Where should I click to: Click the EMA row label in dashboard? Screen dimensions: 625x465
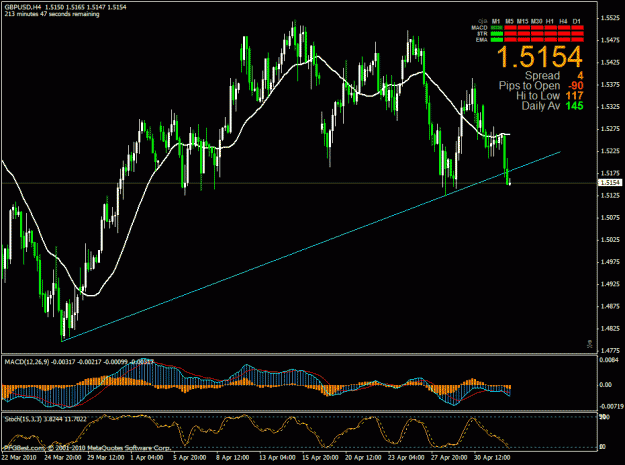482,40
